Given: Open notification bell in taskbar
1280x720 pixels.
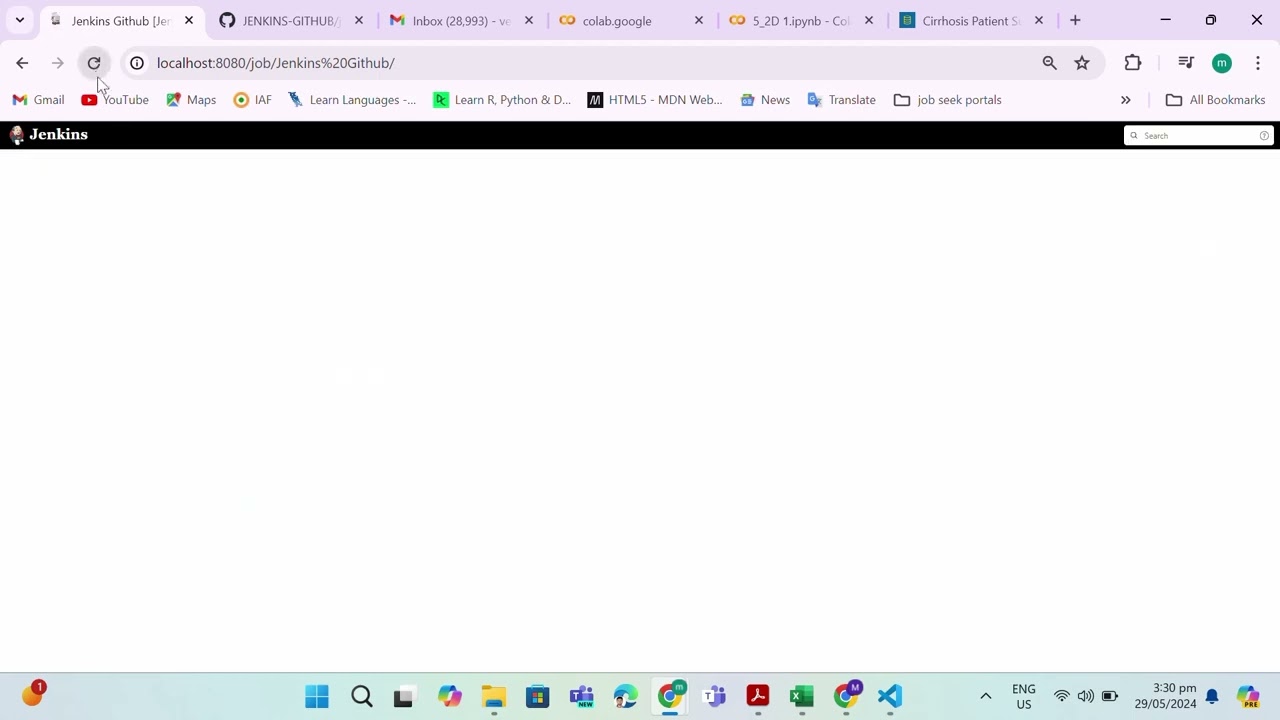Looking at the screenshot, I should point(1212,696).
